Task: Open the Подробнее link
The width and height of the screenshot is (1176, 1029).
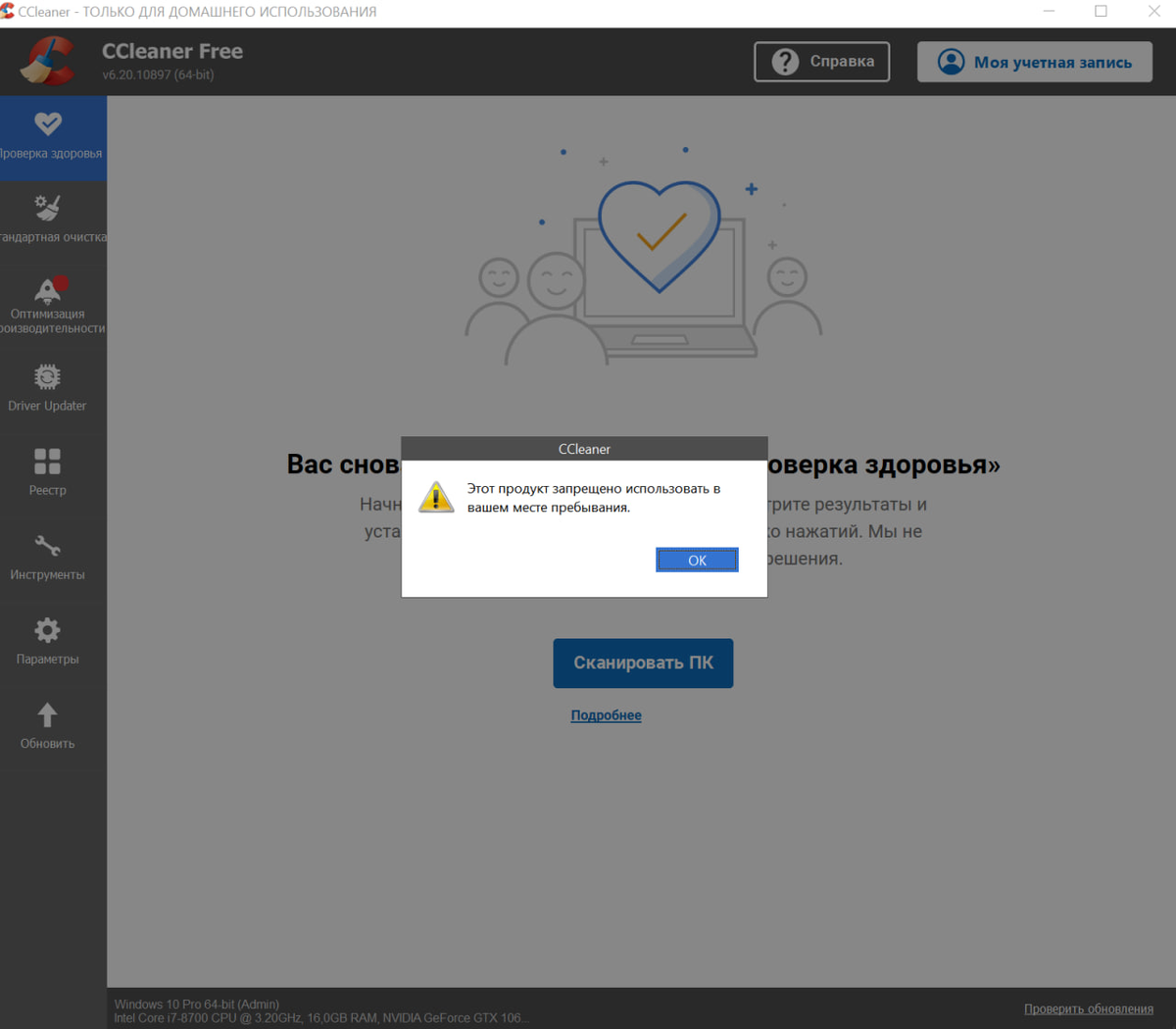Action: click(x=606, y=715)
